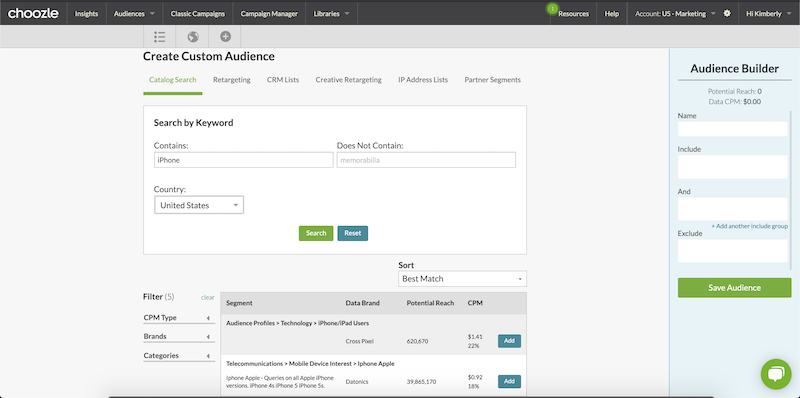Click the Cross Pixel brand cell
The width and height of the screenshot is (800, 398).
(360, 341)
